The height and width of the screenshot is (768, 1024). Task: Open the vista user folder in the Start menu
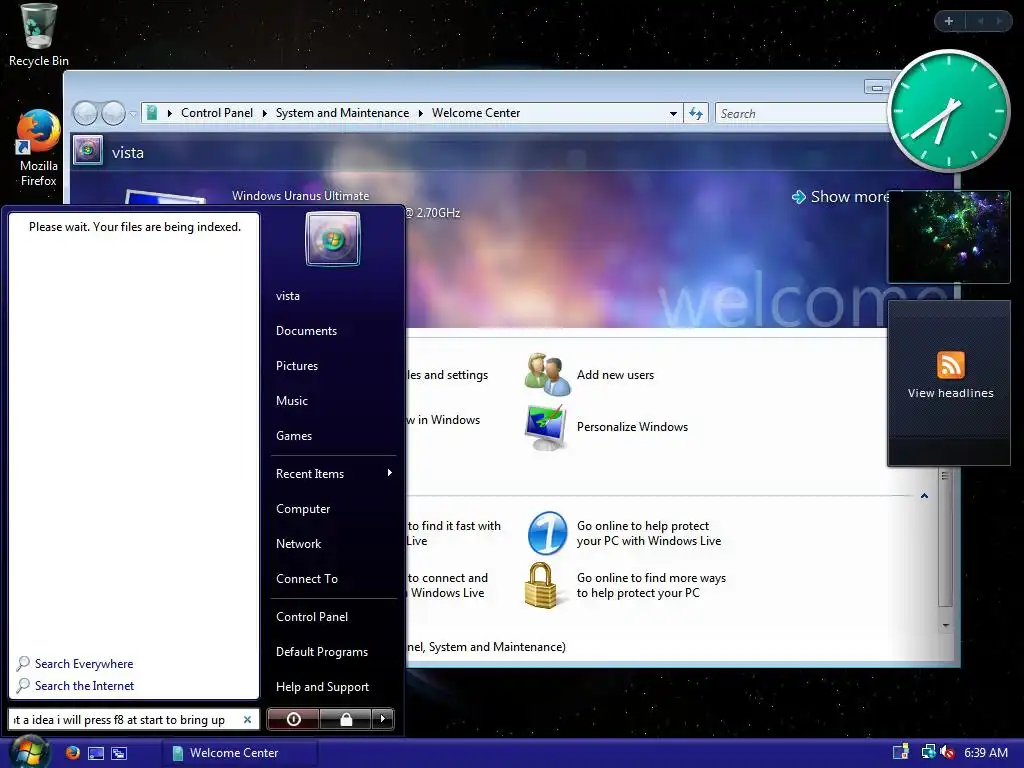(288, 296)
